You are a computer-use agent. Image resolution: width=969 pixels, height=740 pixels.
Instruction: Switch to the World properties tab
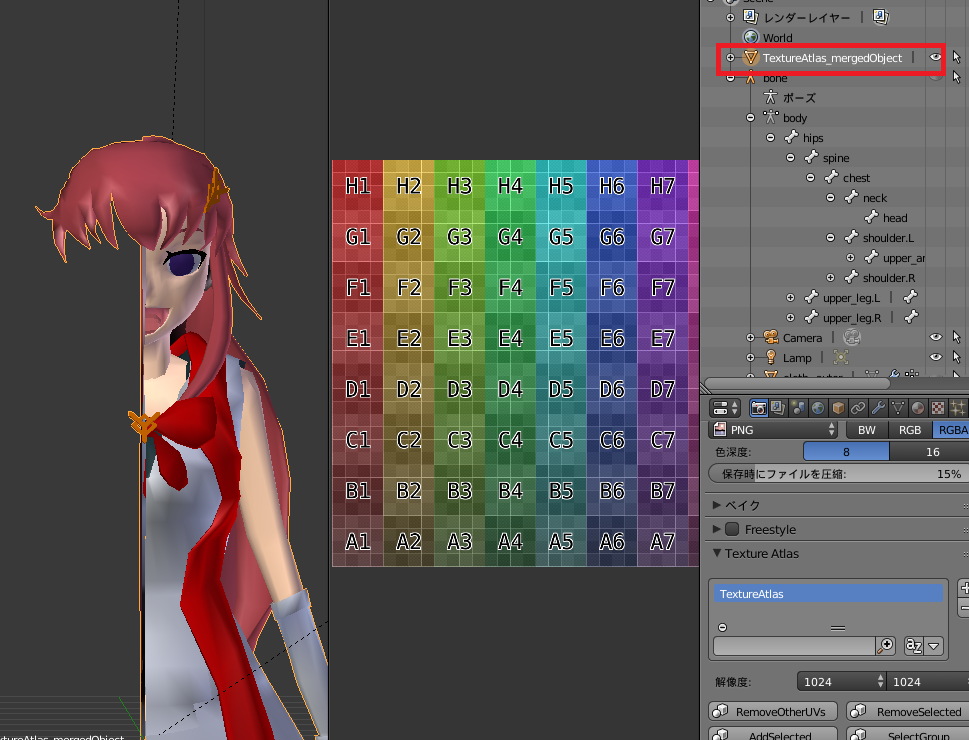(818, 407)
